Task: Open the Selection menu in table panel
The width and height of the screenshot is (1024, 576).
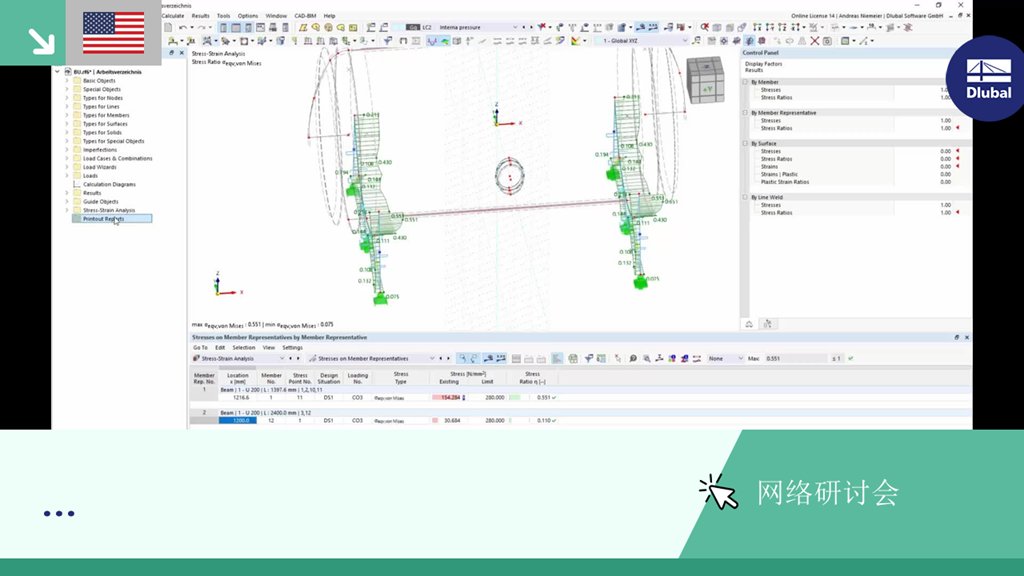Action: coord(244,347)
